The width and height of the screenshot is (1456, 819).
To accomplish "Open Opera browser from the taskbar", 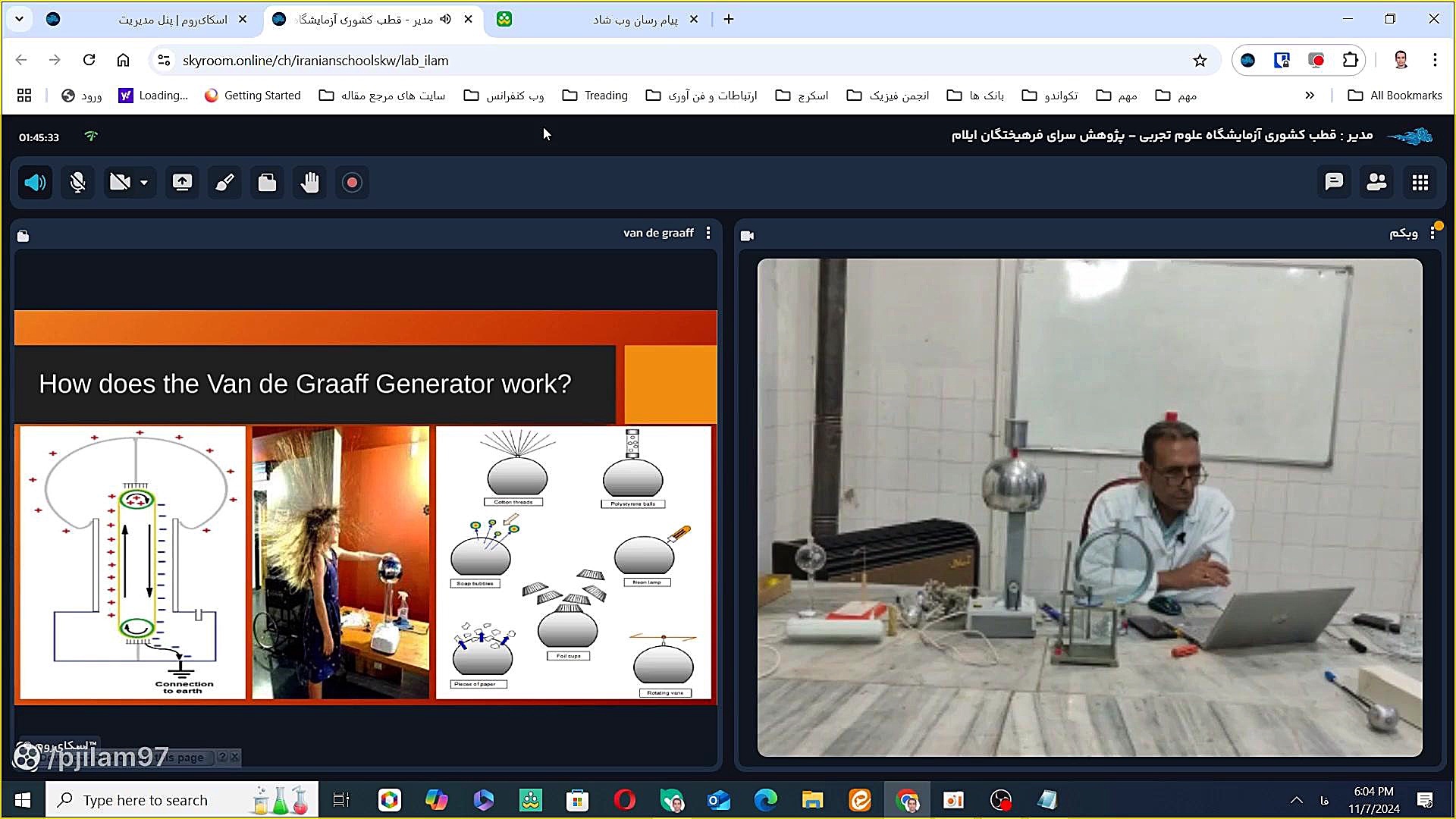I will click(x=624, y=800).
